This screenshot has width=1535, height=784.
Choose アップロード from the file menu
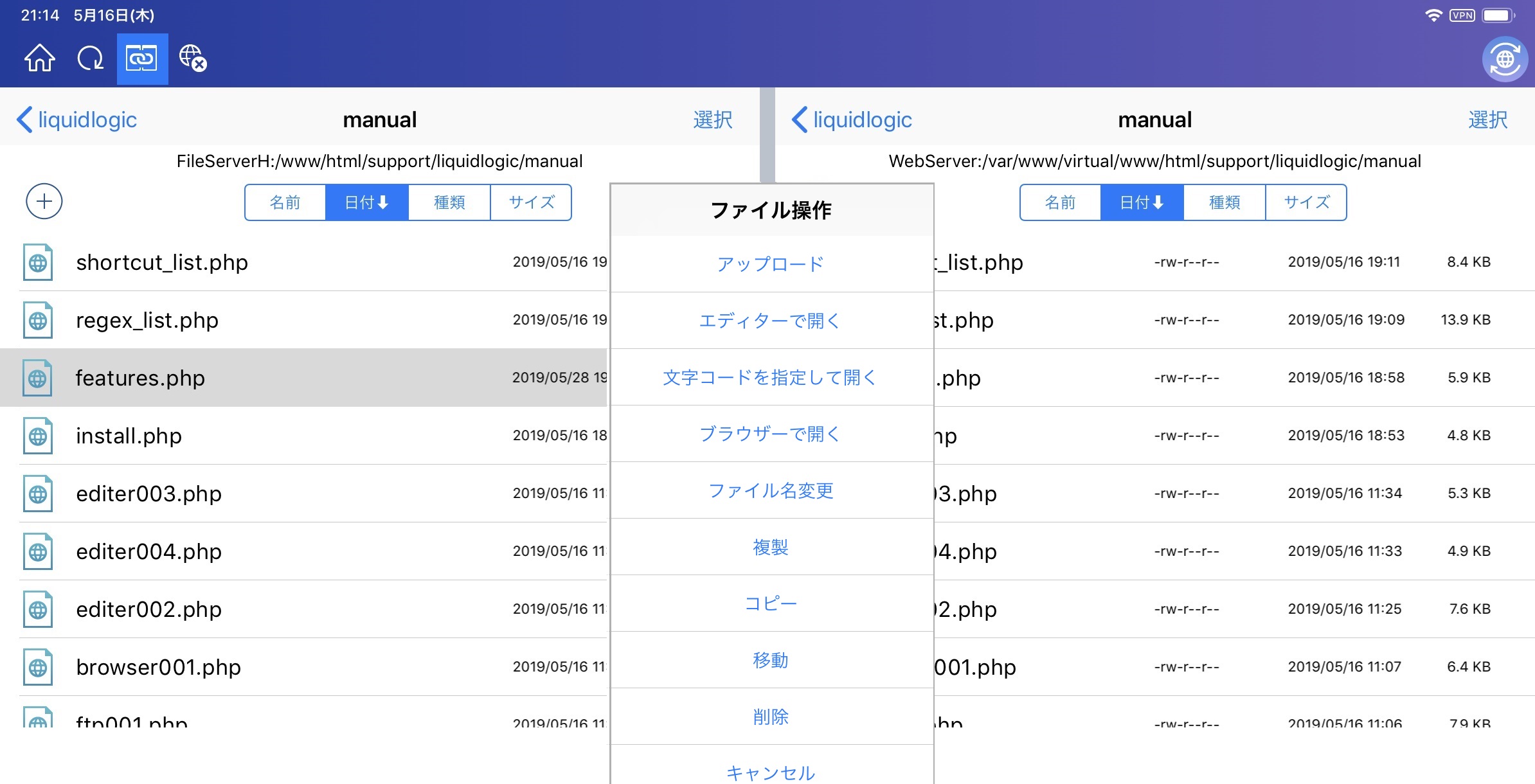point(771,264)
